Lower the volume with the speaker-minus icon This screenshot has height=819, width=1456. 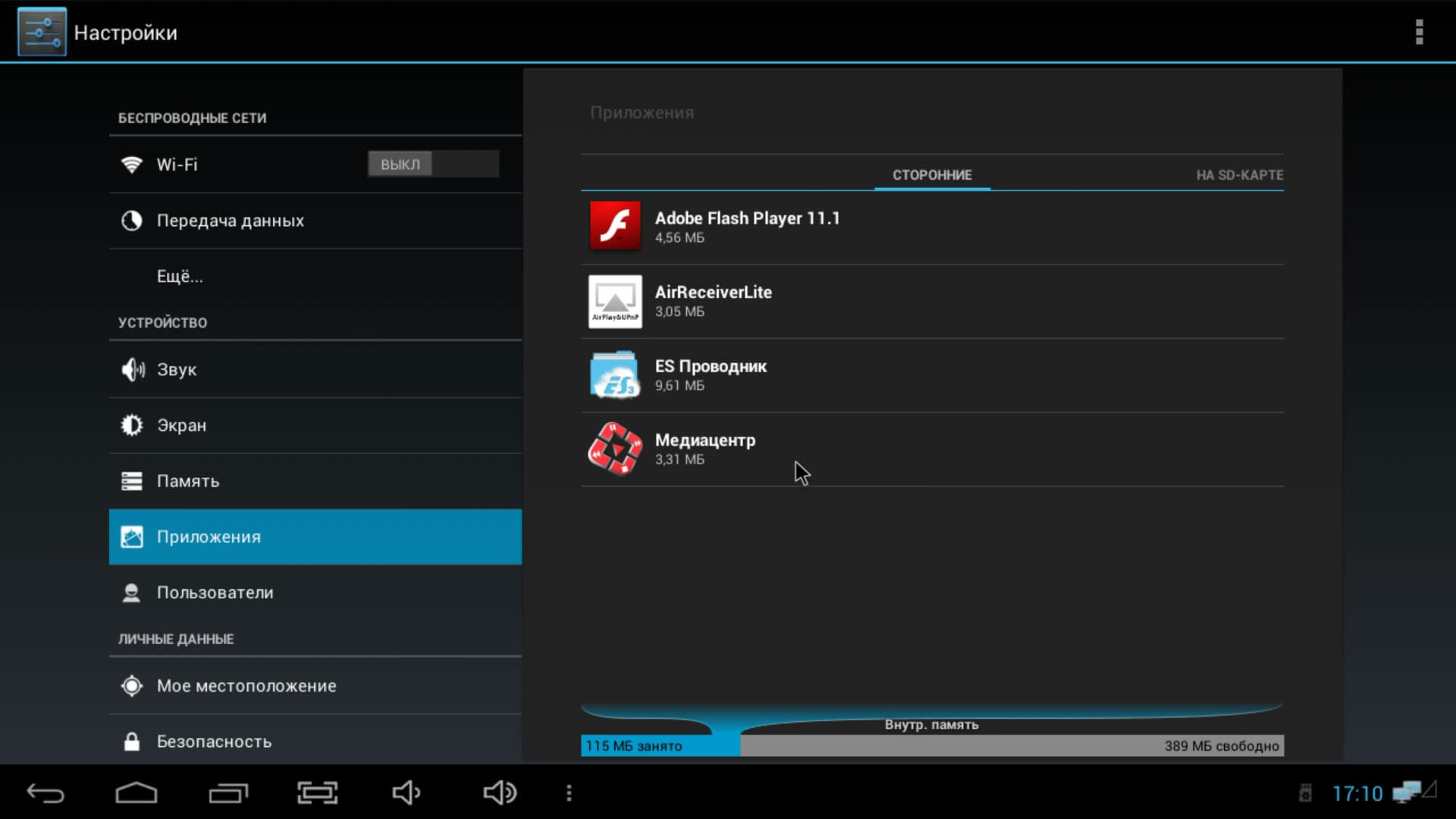406,793
